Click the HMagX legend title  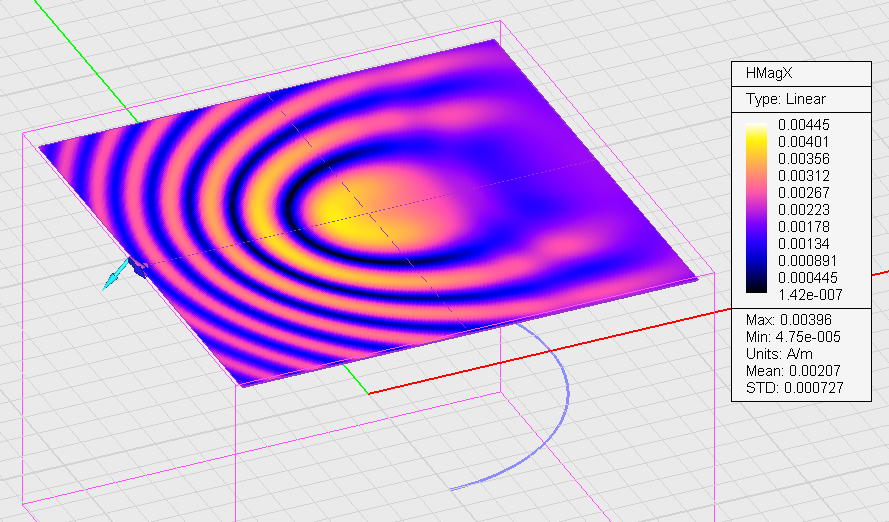pos(766,73)
